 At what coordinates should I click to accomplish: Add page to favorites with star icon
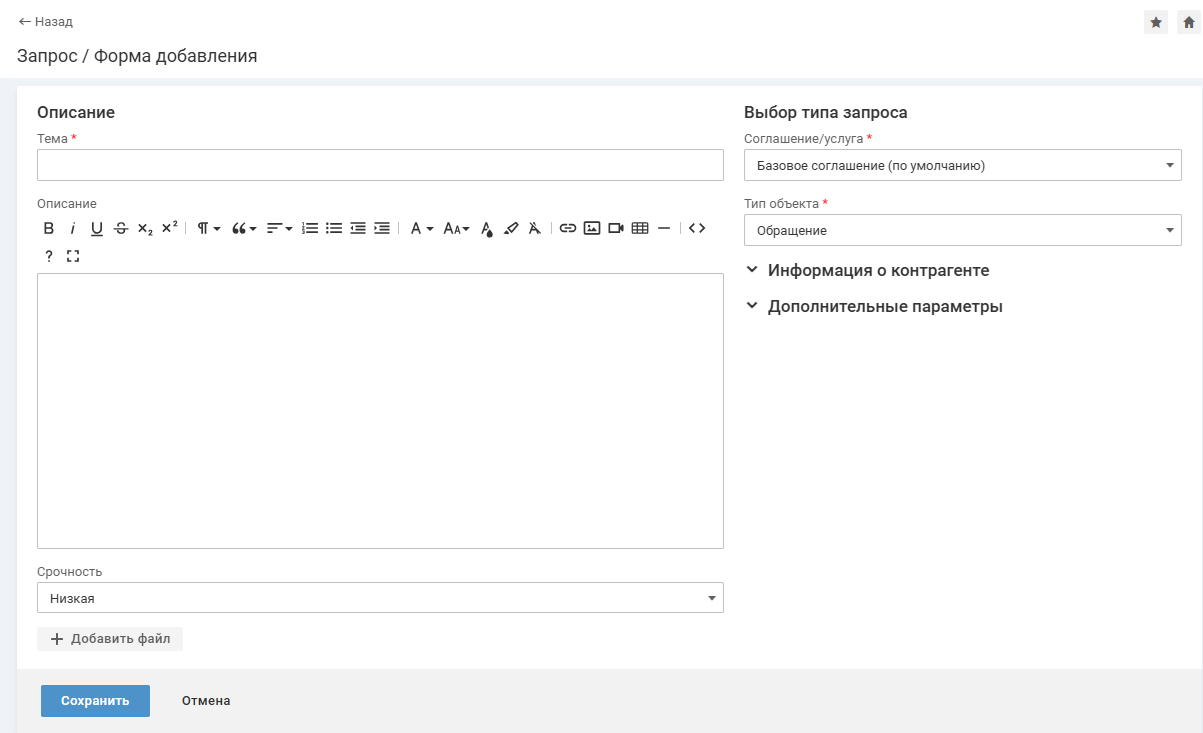(x=1156, y=22)
